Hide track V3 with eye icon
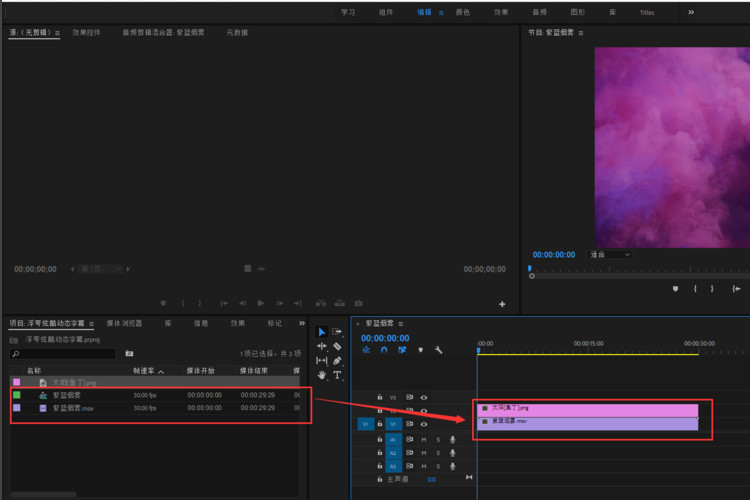 (x=423, y=397)
